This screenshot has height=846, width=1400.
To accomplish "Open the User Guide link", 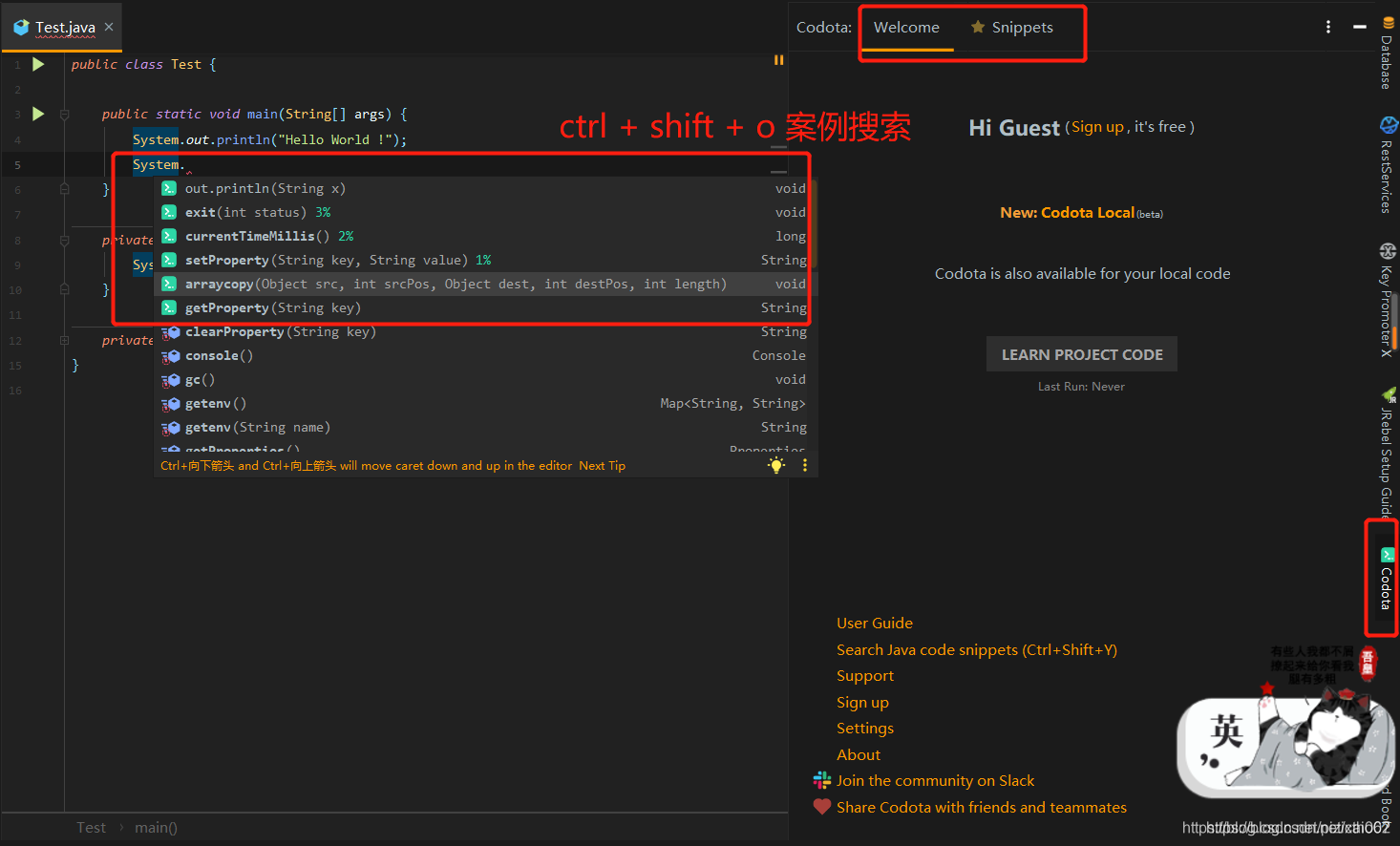I will [875, 623].
